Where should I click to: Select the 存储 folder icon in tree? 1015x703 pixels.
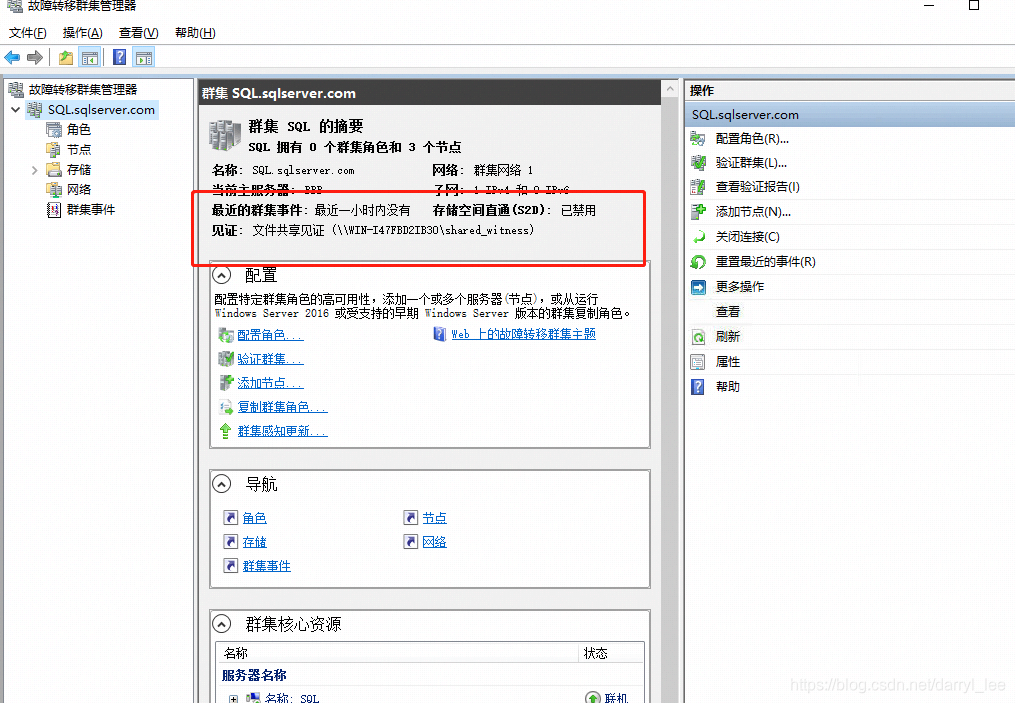click(x=54, y=170)
